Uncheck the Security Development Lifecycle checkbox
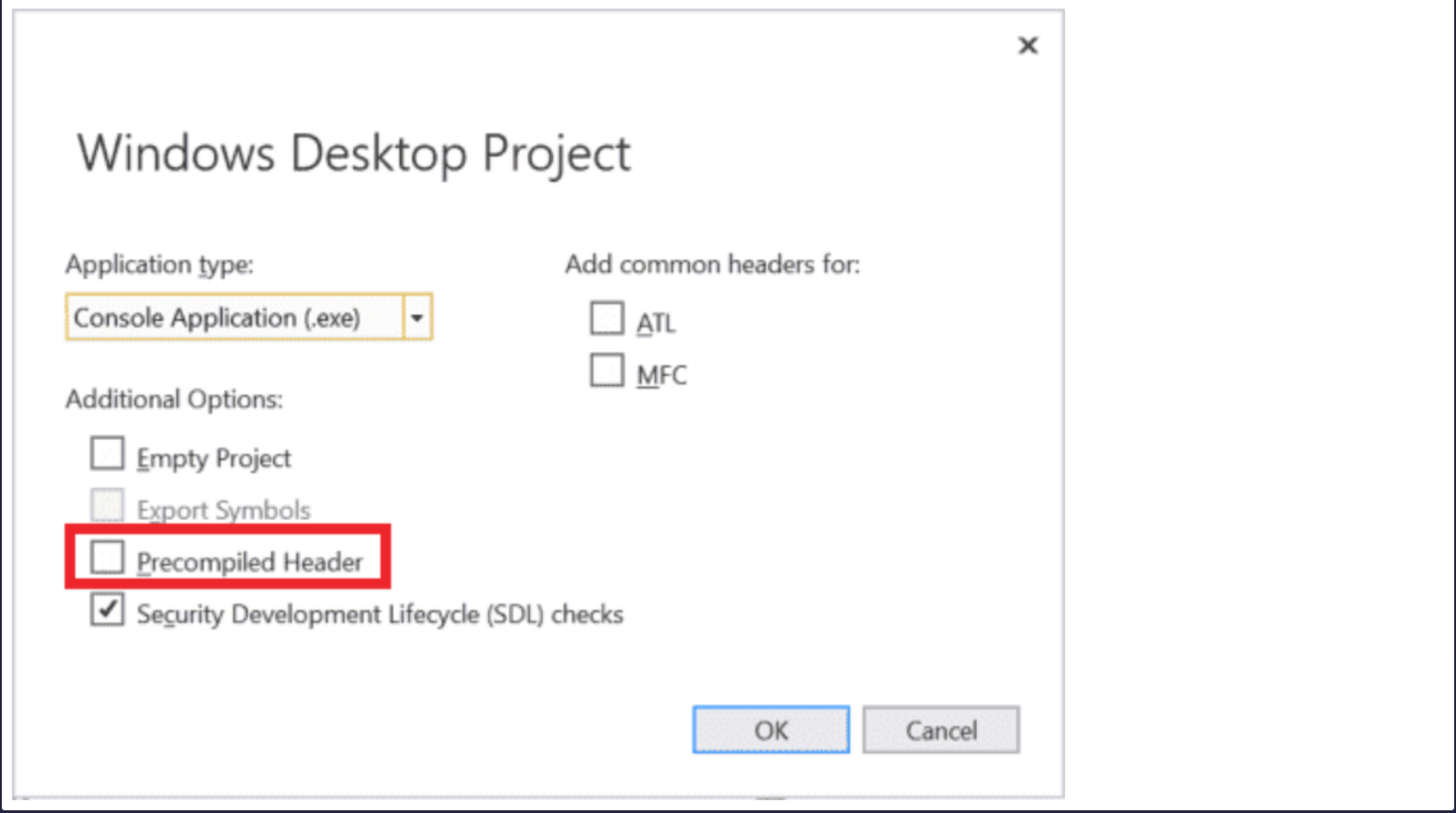The width and height of the screenshot is (1456, 813). point(107,609)
